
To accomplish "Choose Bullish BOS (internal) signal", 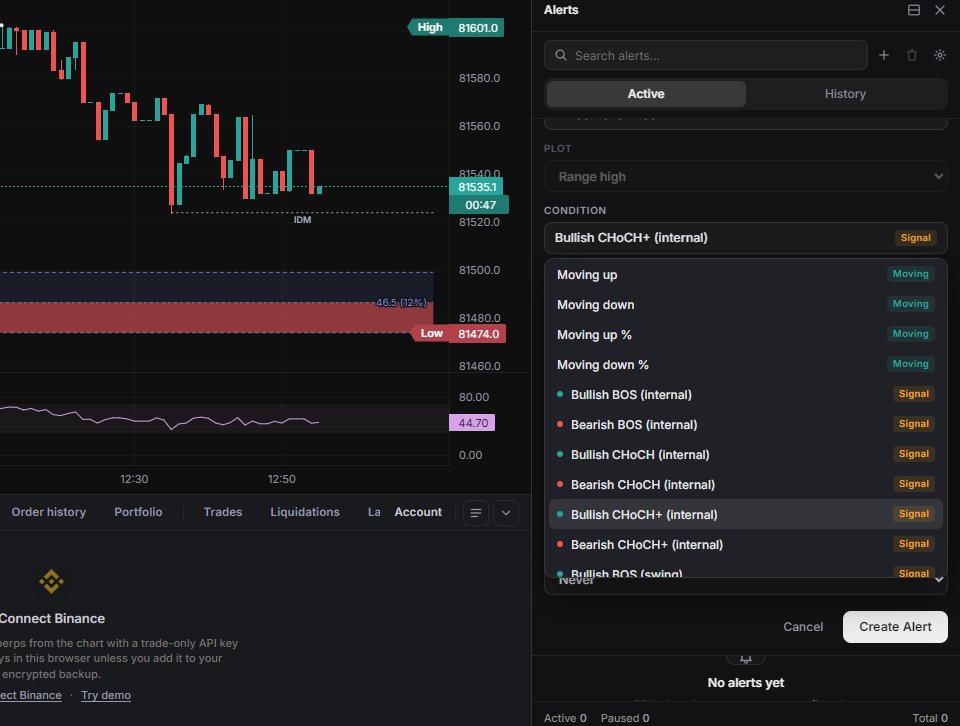I will (x=746, y=395).
